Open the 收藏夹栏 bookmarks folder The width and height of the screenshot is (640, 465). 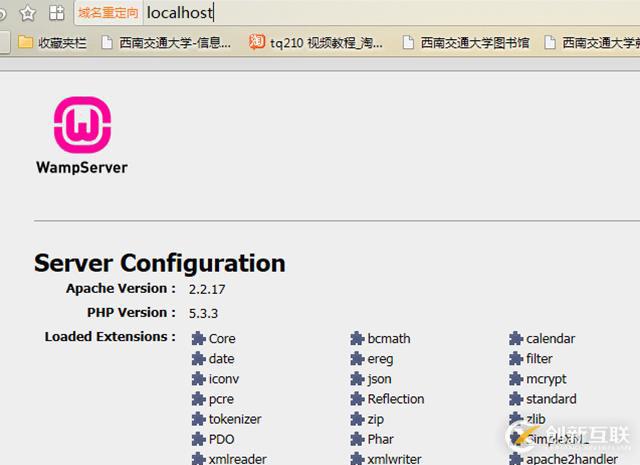pyautogui.click(x=52, y=42)
